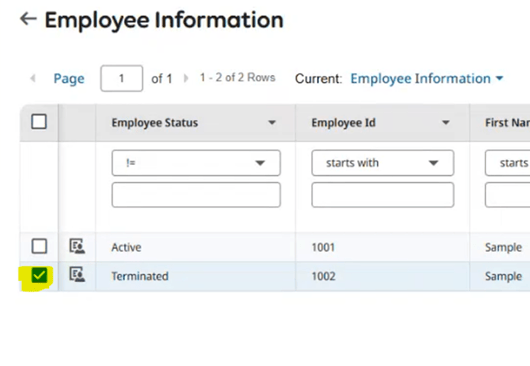
Task: Uncheck the Terminated employee row checkbox
Action: tap(39, 275)
